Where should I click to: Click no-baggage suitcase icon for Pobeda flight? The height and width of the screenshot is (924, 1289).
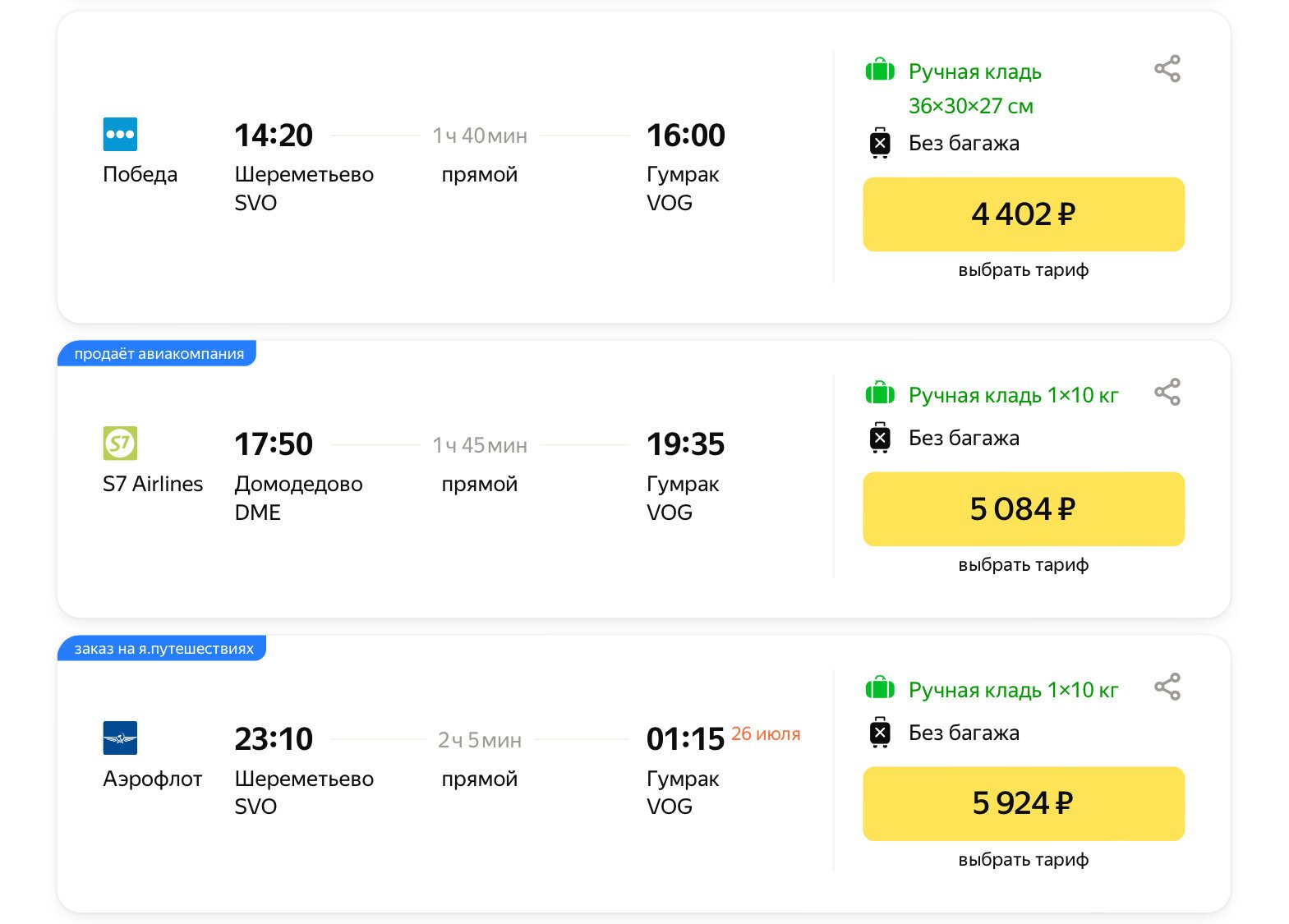click(x=880, y=143)
